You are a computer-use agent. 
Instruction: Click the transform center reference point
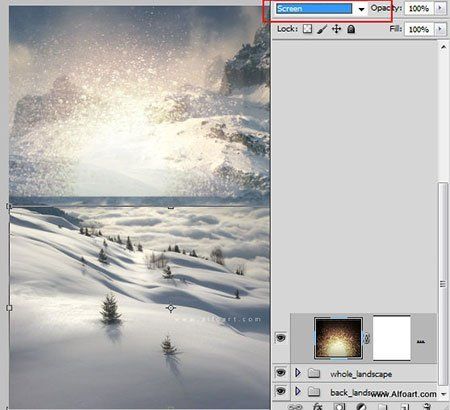(171, 308)
